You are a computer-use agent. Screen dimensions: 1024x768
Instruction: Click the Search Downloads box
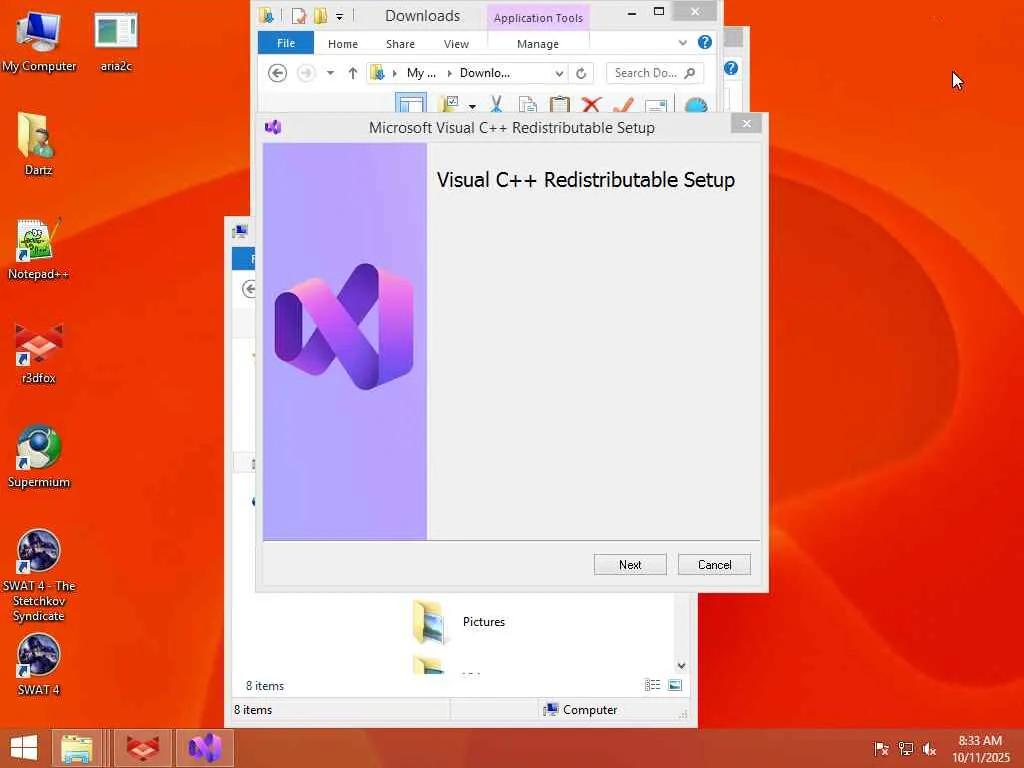tap(646, 73)
